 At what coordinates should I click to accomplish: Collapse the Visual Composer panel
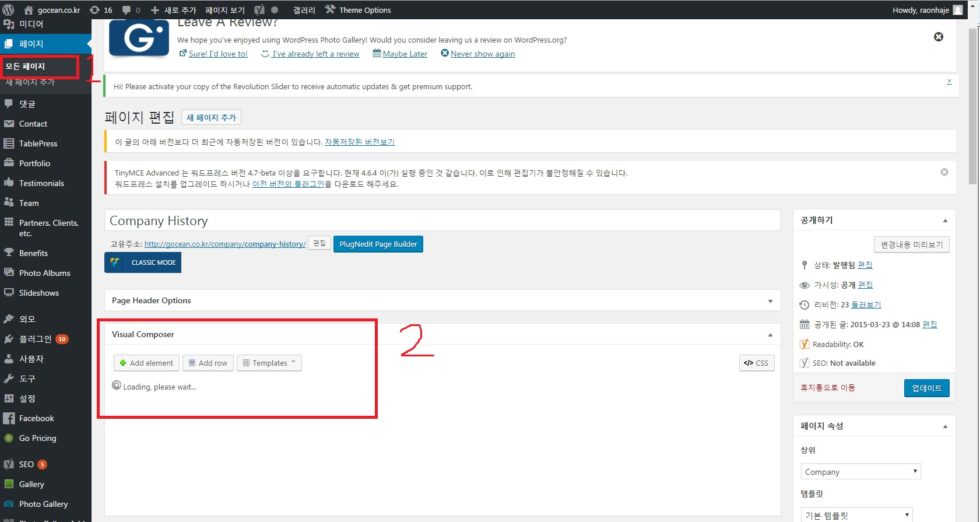[x=770, y=335]
